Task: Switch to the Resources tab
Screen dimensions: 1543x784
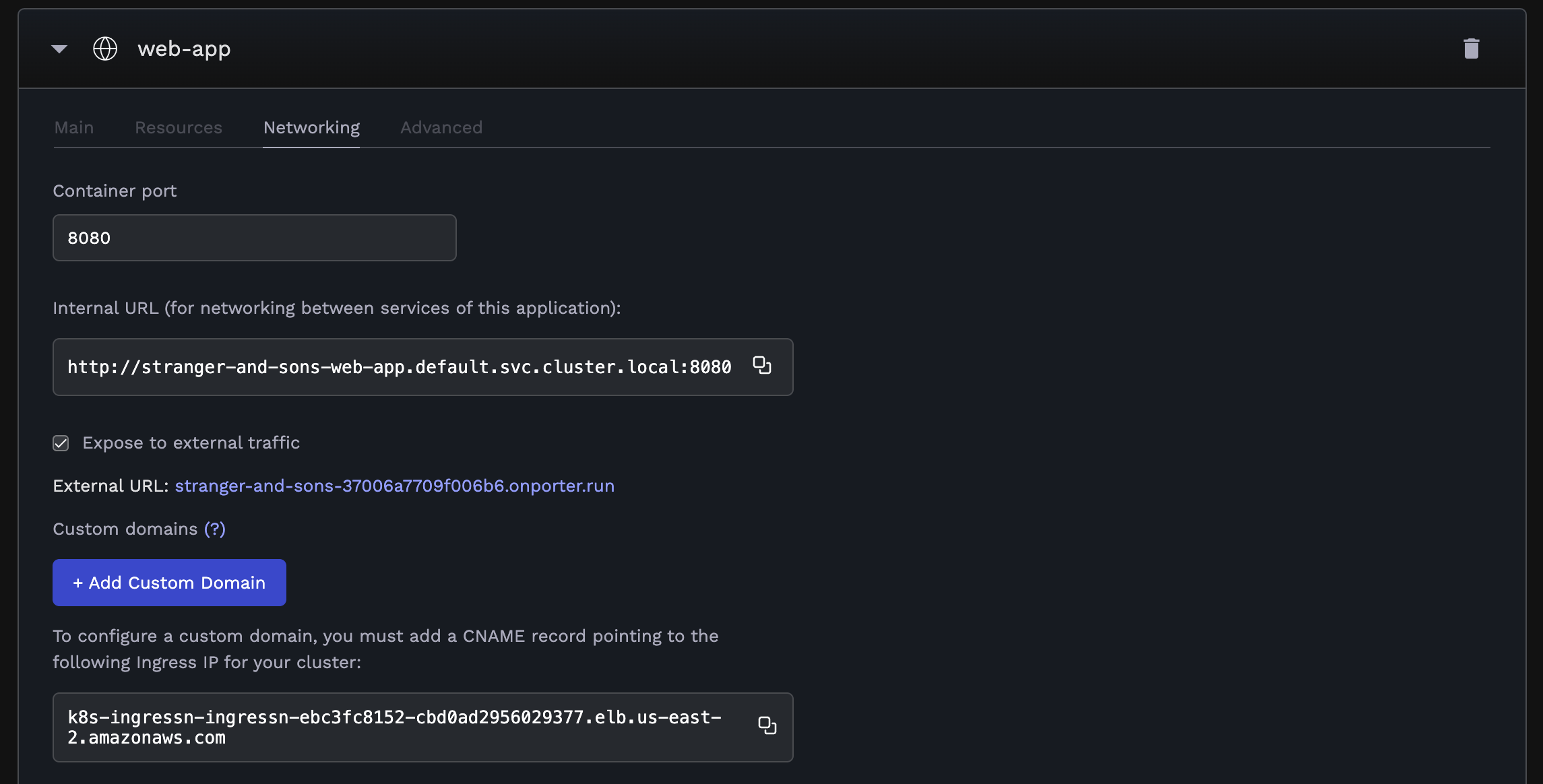Action: (179, 127)
